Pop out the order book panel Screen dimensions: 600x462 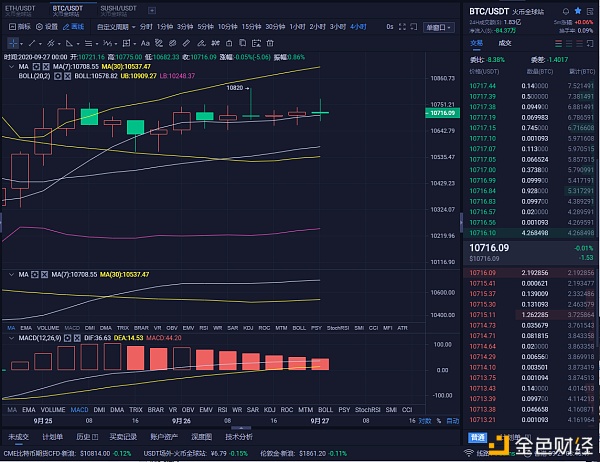(x=590, y=43)
